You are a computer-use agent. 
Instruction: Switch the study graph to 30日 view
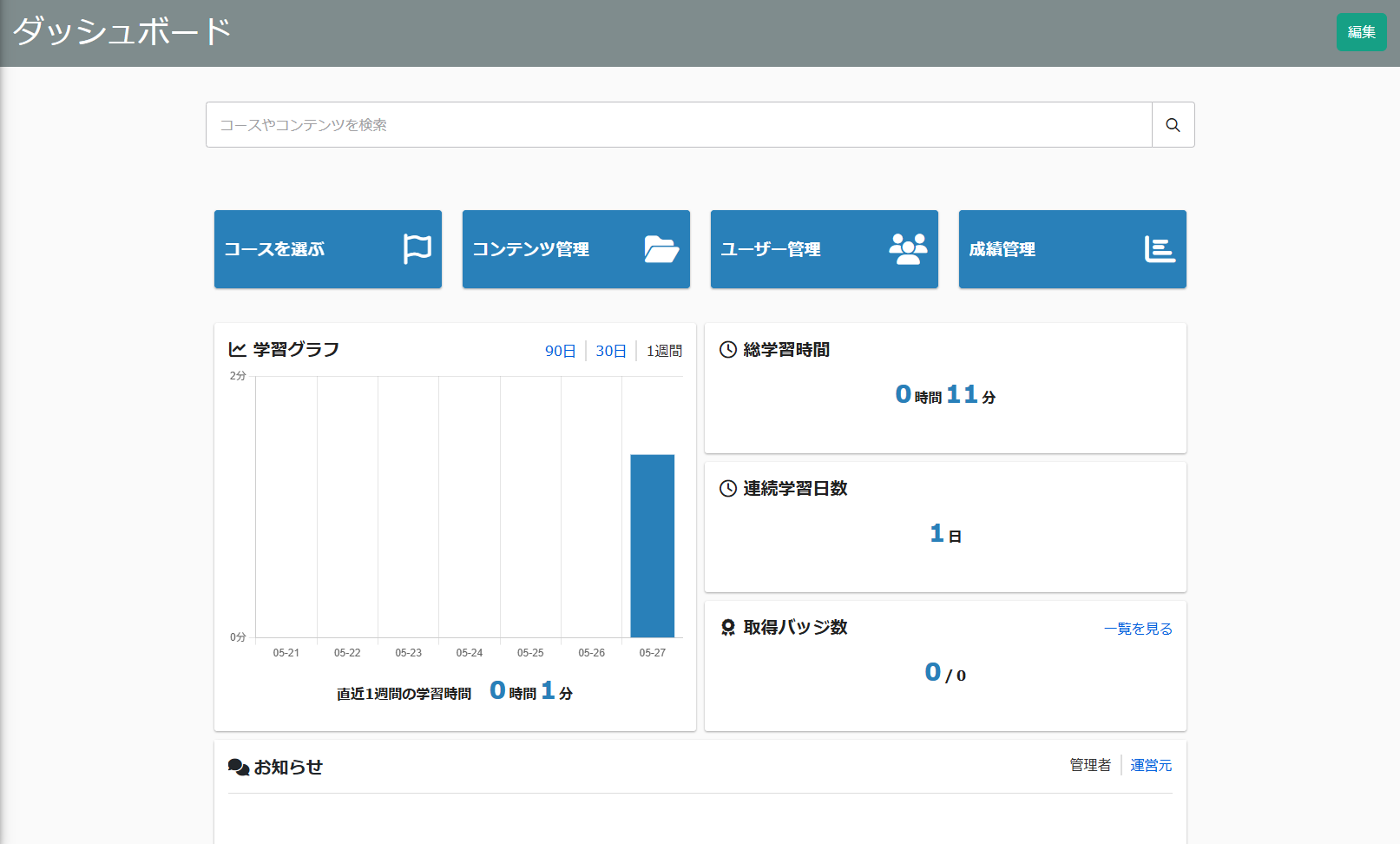pyautogui.click(x=610, y=351)
